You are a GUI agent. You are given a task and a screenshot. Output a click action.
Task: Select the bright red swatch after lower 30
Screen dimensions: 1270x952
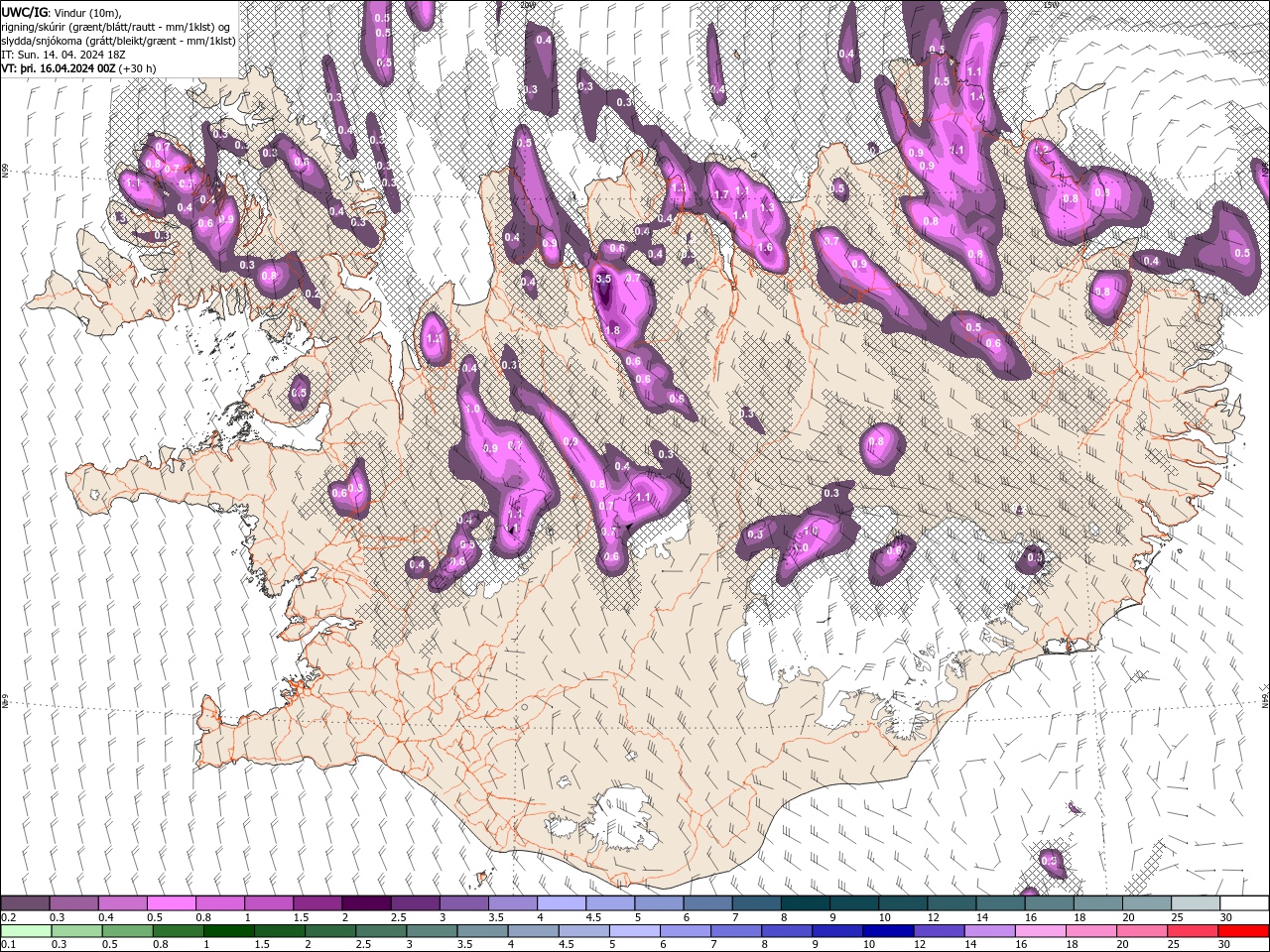tap(1241, 931)
